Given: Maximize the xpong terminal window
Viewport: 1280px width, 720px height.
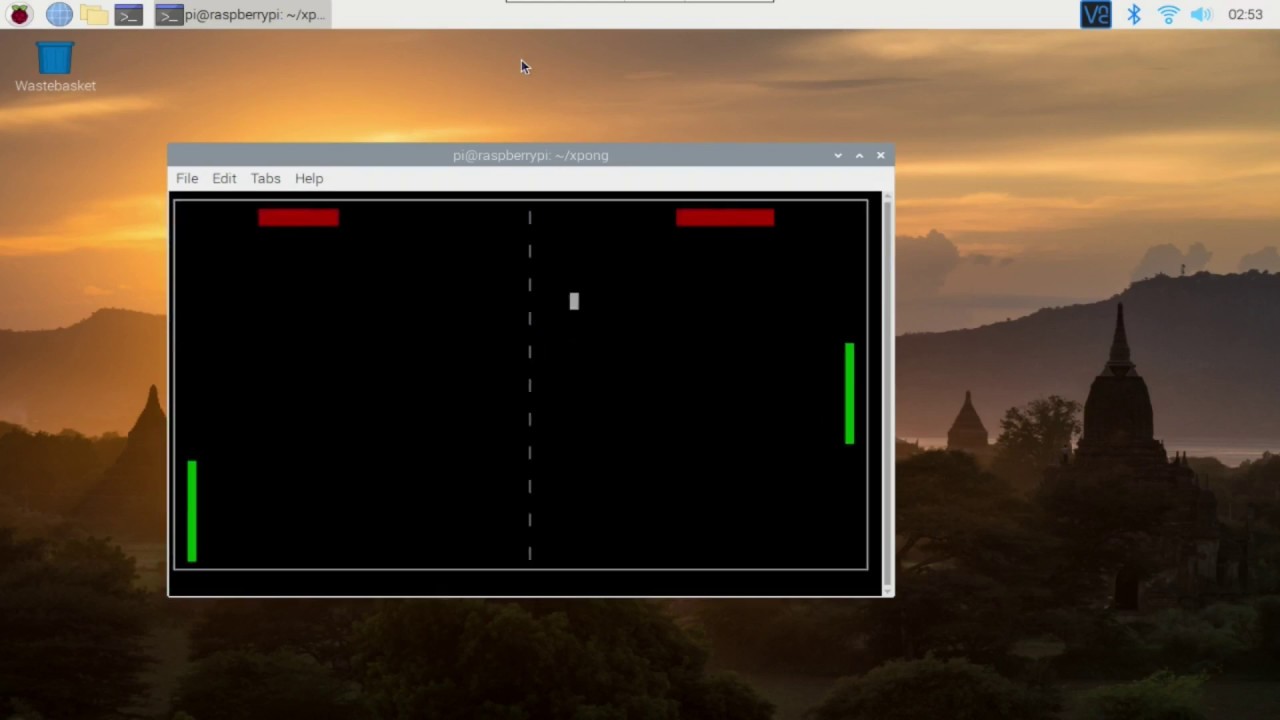Looking at the screenshot, I should pos(859,155).
